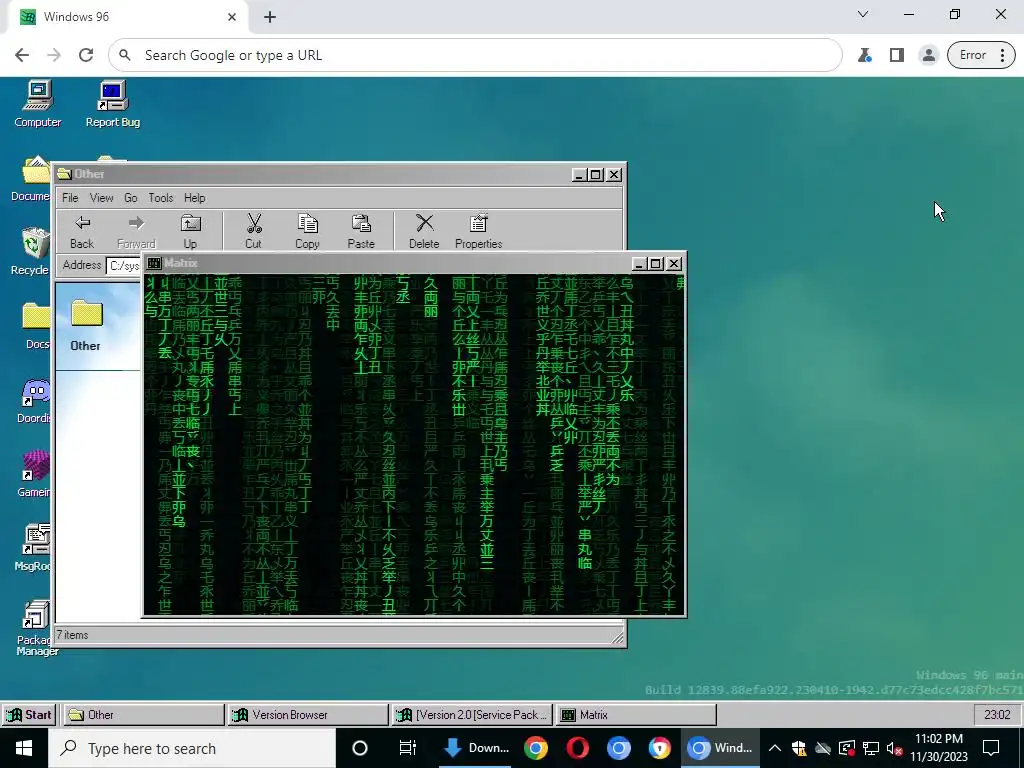Open the Report Bug desktop shortcut
Screen dimensions: 1024x768
112,104
